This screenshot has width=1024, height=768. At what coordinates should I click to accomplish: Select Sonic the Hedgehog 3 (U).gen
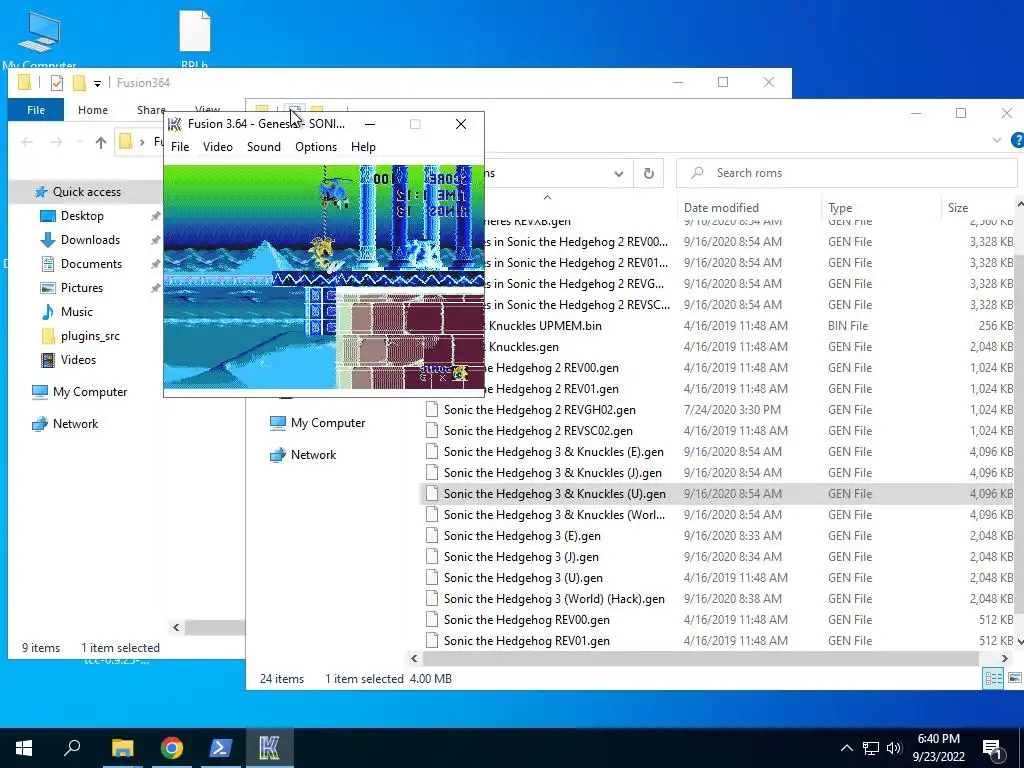pyautogui.click(x=523, y=578)
